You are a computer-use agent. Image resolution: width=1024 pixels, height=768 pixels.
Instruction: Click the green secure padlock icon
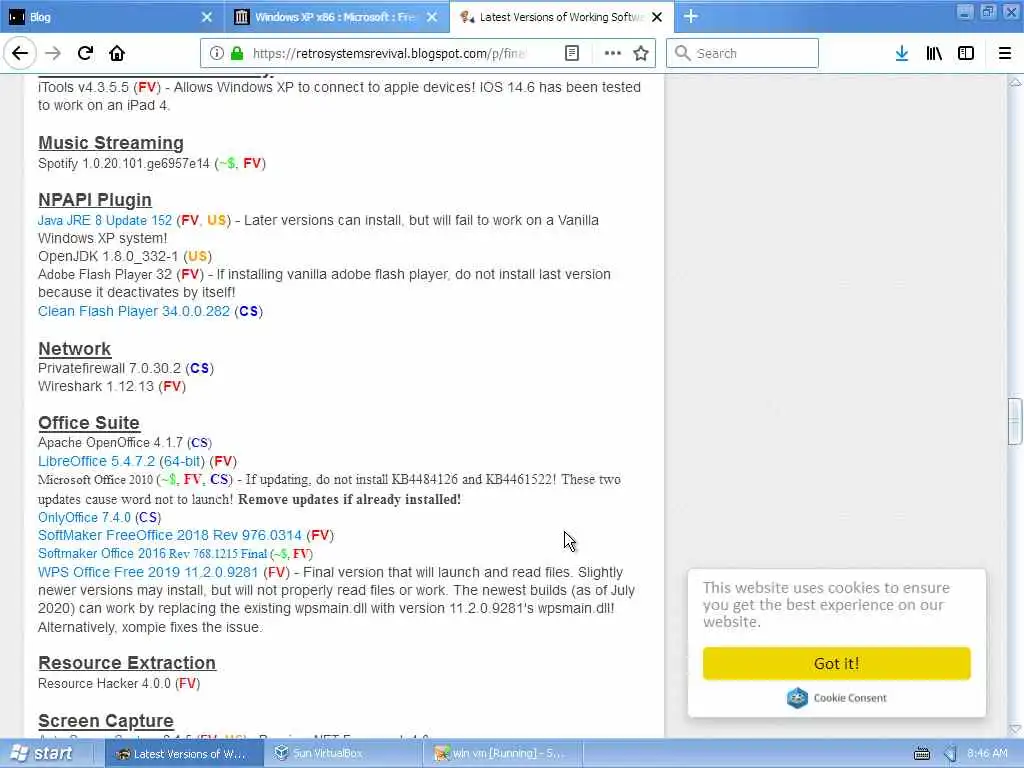coord(236,53)
